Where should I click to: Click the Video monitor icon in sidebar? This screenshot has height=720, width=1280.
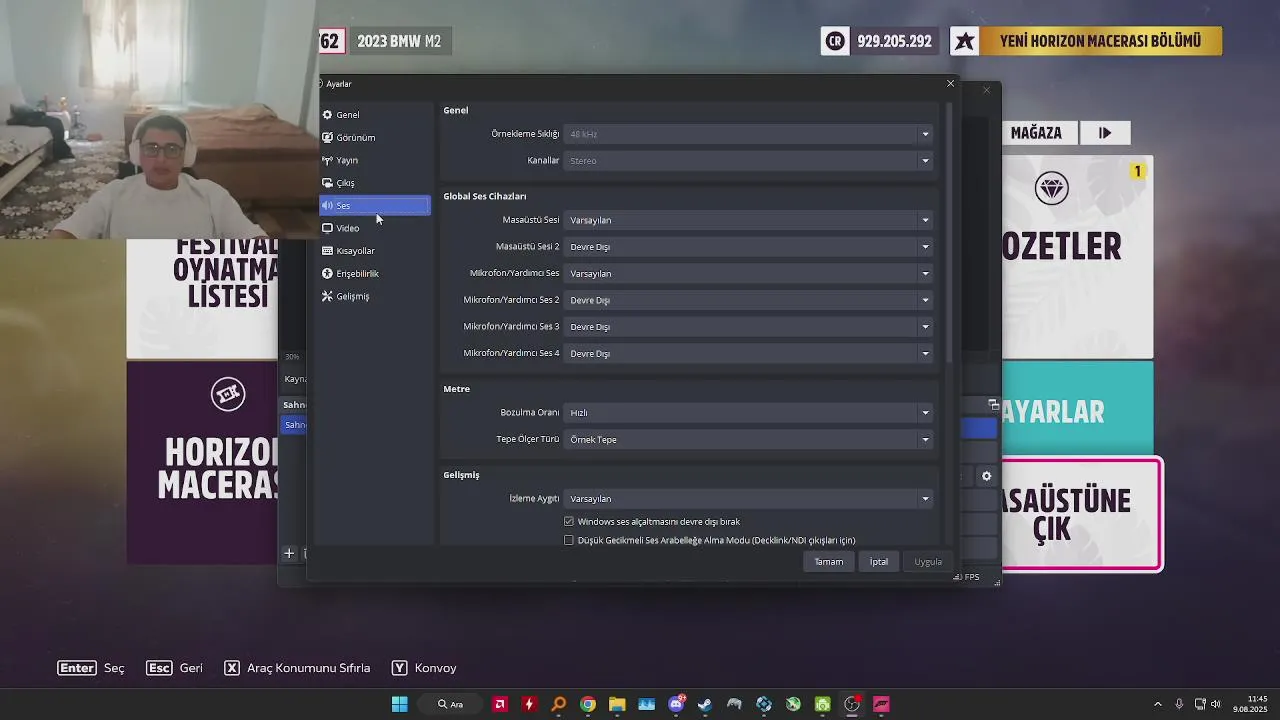[x=327, y=228]
